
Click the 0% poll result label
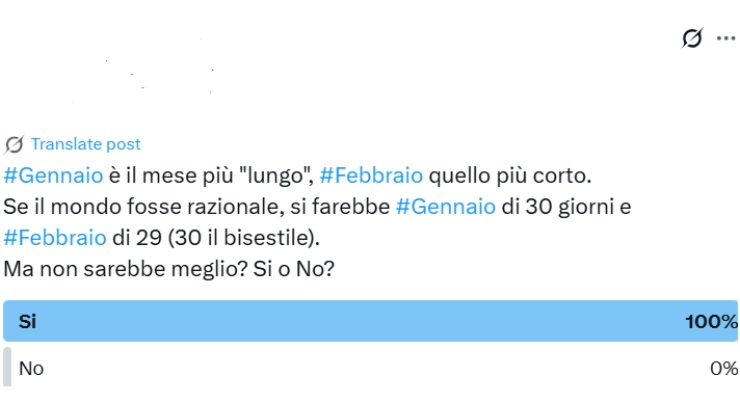[x=723, y=368]
